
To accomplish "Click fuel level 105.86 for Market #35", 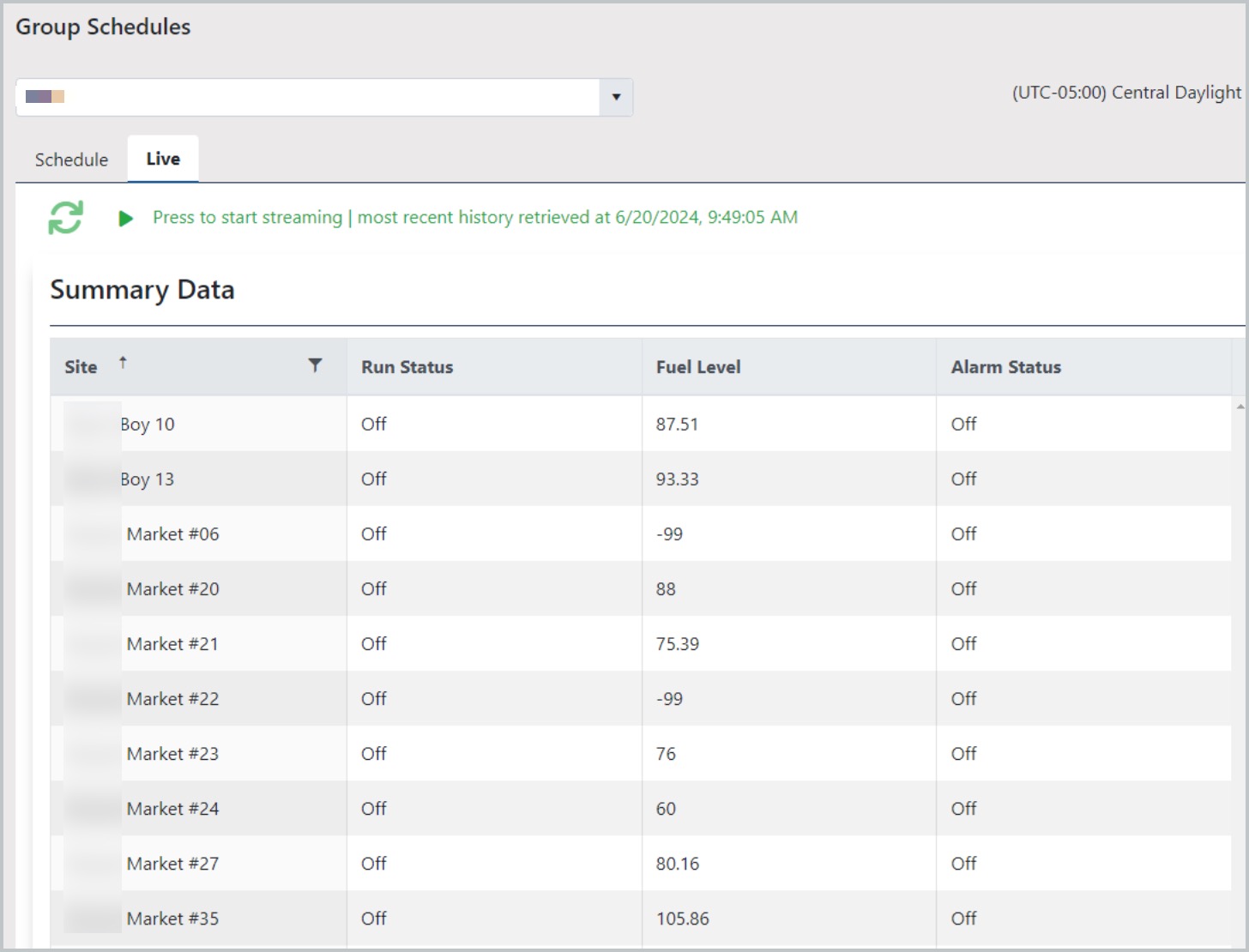I will [682, 919].
